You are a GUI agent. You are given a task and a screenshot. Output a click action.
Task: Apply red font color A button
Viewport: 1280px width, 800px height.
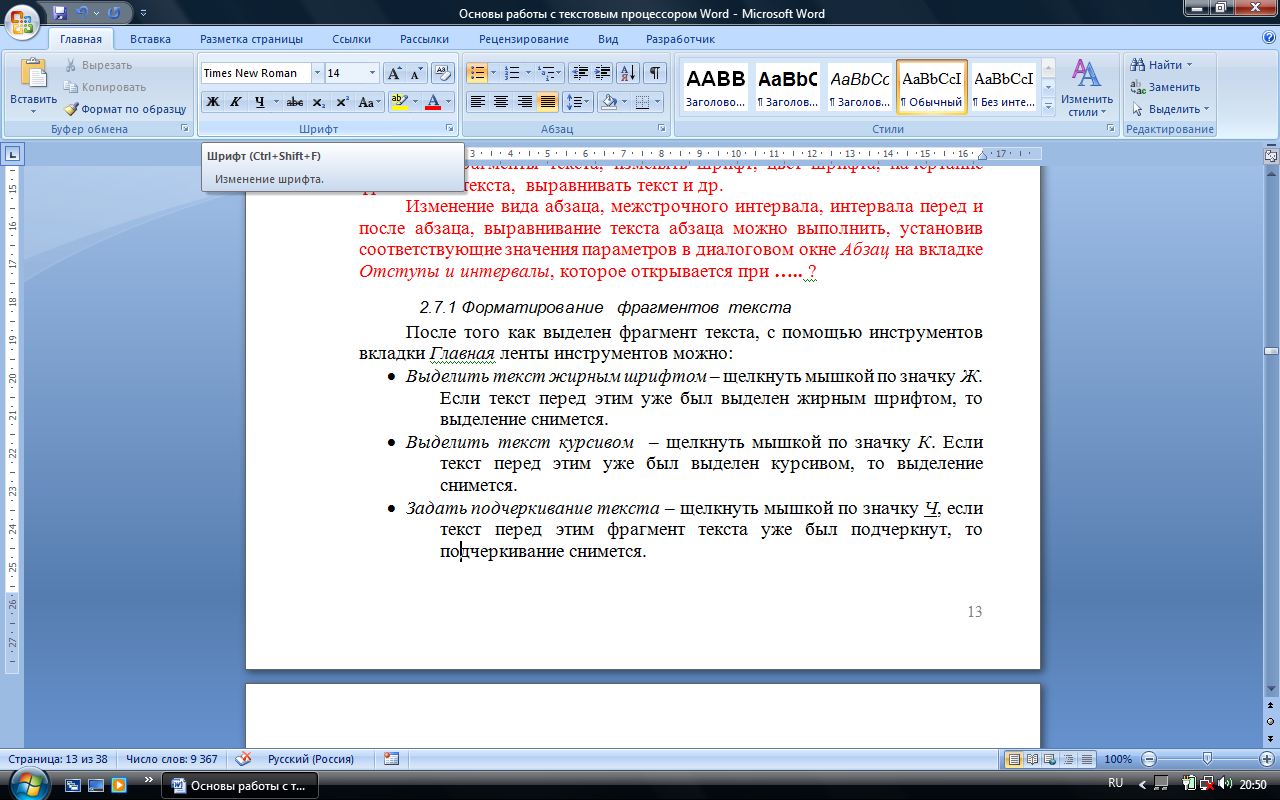(433, 102)
